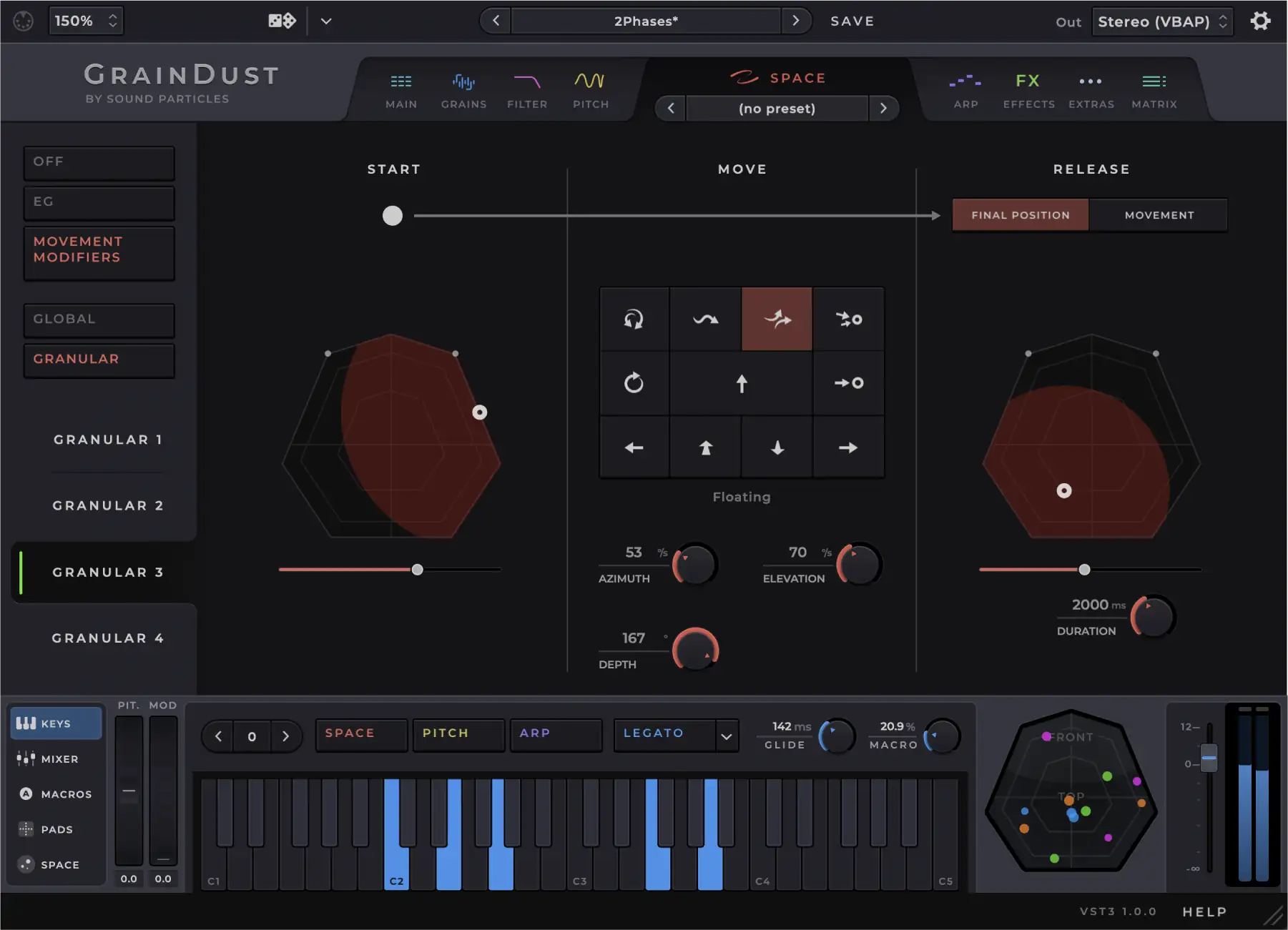Viewport: 1288px width, 930px height.
Task: Click the SAVE button
Action: (852, 21)
